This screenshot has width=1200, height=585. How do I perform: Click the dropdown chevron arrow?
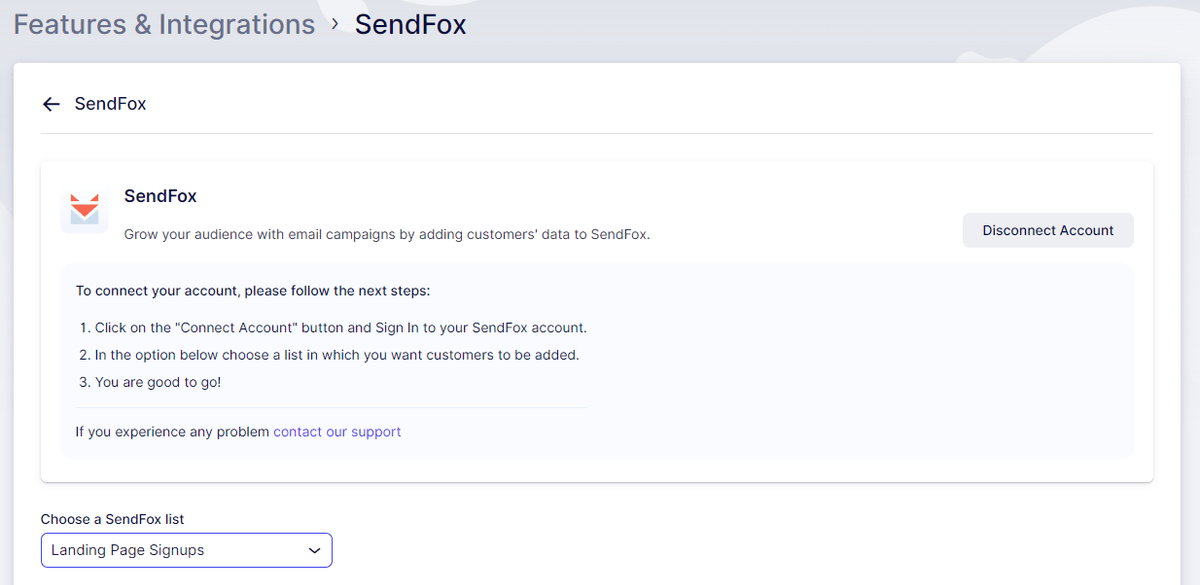[x=314, y=550]
